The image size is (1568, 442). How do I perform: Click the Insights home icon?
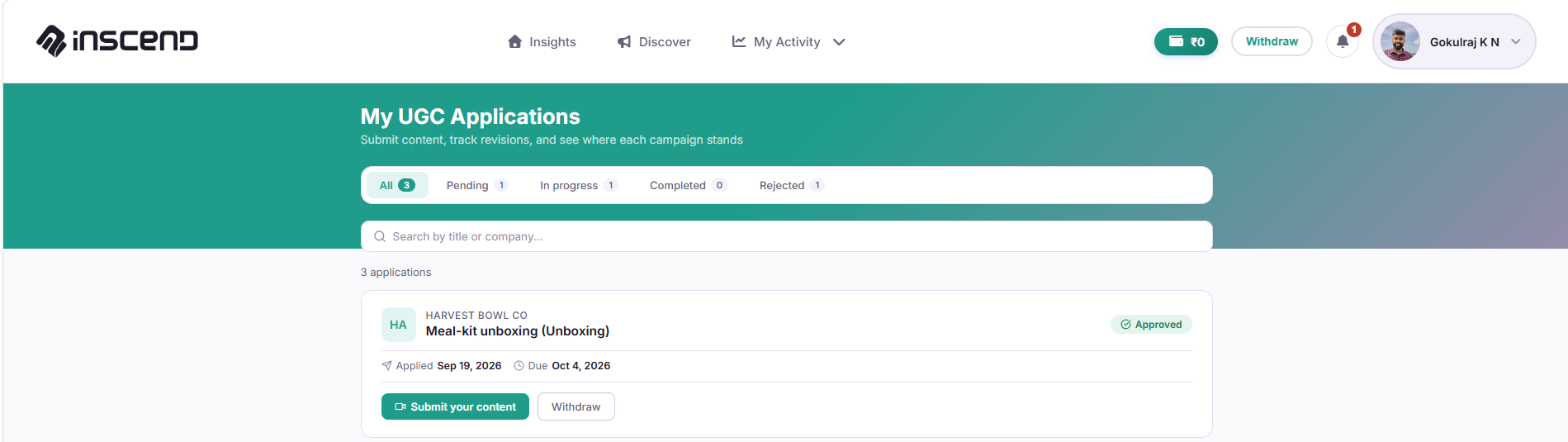click(x=515, y=41)
